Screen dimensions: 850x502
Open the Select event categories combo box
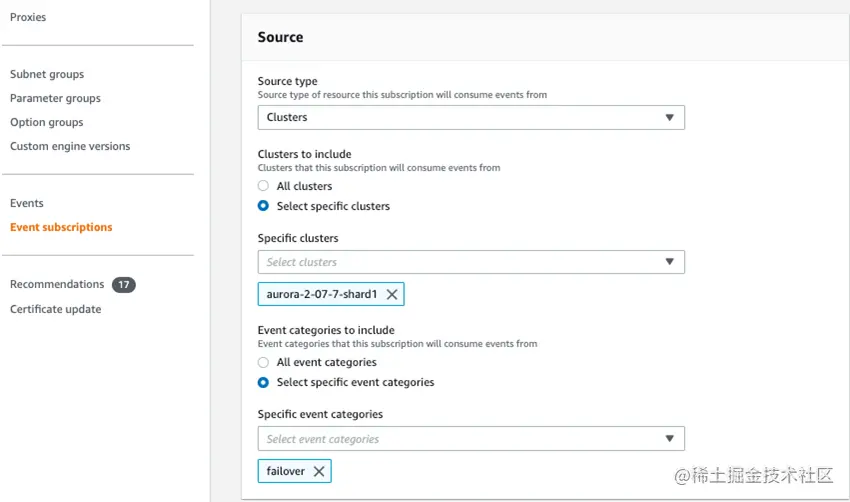coord(460,440)
